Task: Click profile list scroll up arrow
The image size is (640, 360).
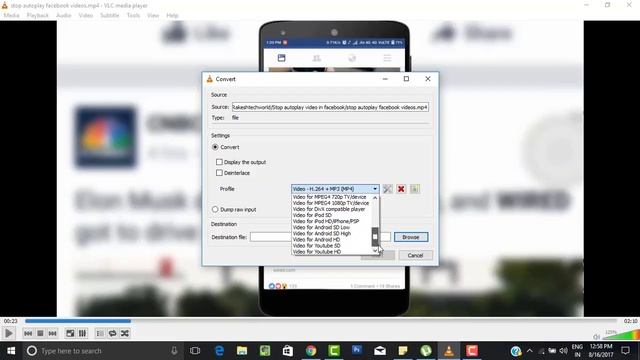Action: [375, 198]
